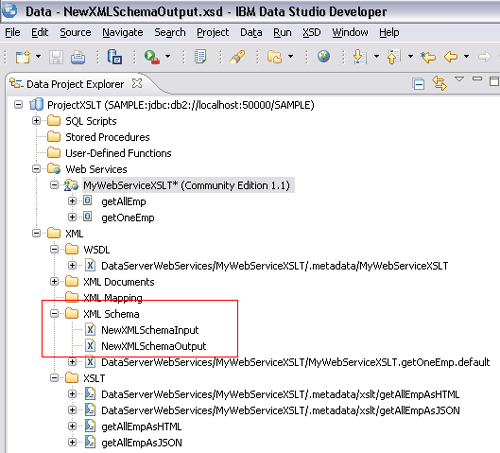Click the globe web browser toolbar icon

coord(323,56)
